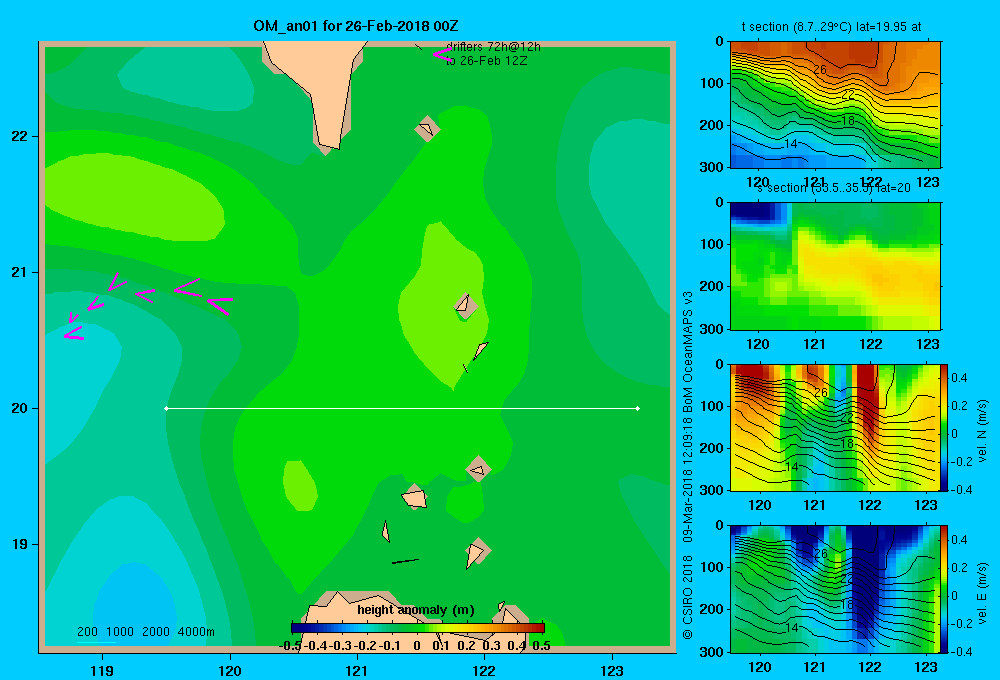This screenshot has width=1000, height=680.
Task: Click the longitude 123 tick label on main map
Action: tap(612, 671)
